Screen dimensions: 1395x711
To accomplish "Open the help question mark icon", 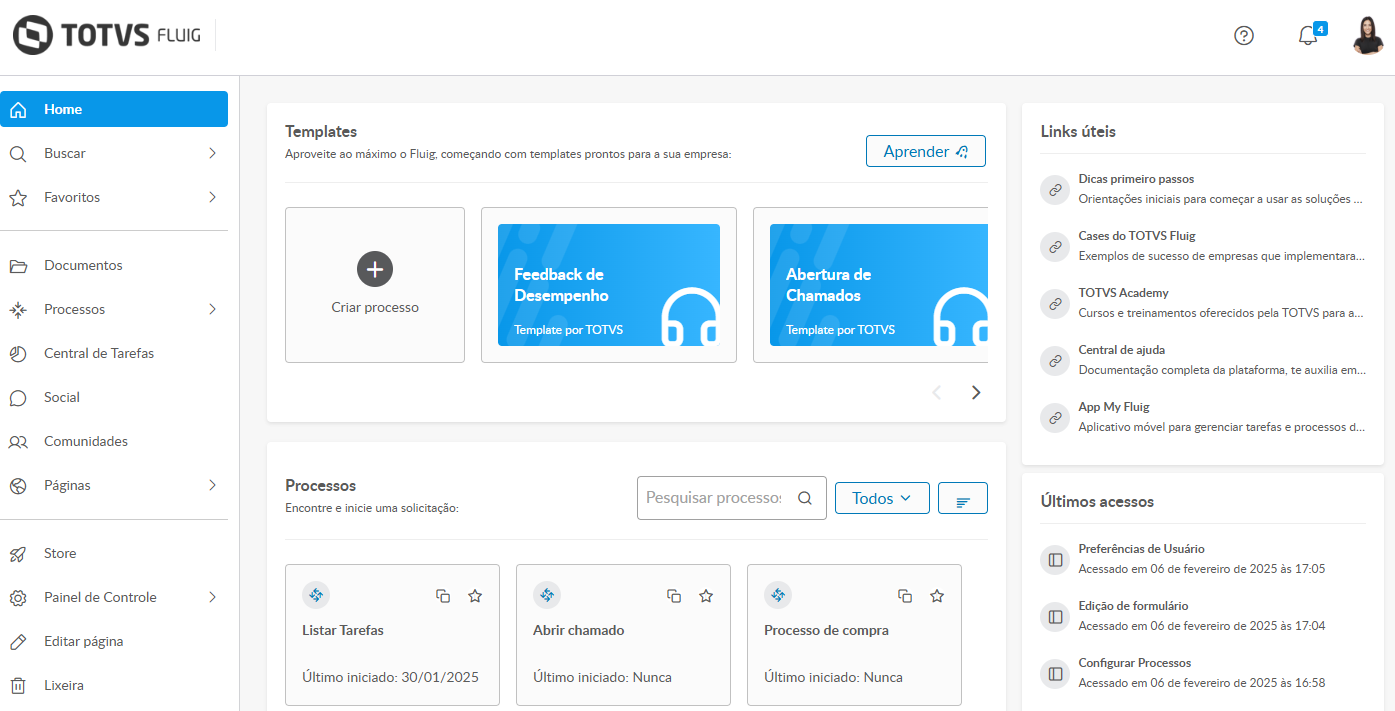I will point(1244,36).
